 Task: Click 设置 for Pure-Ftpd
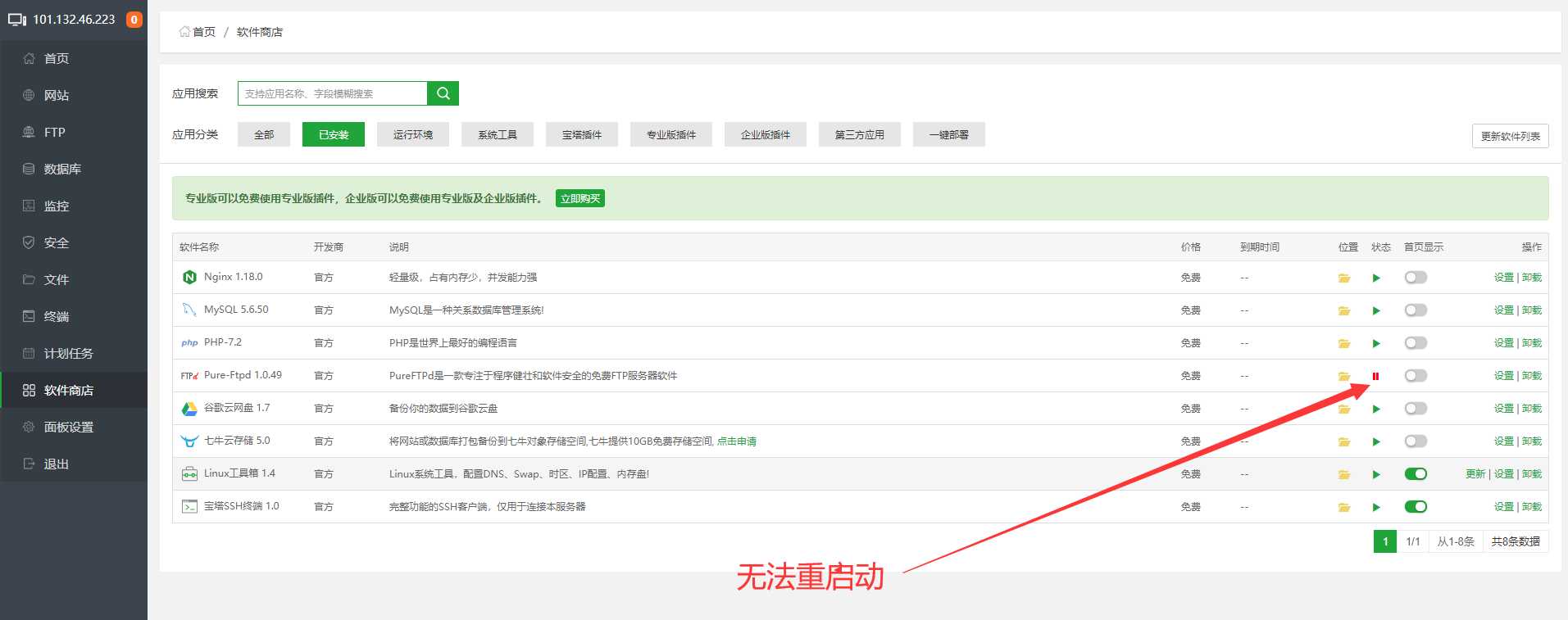click(x=1504, y=376)
